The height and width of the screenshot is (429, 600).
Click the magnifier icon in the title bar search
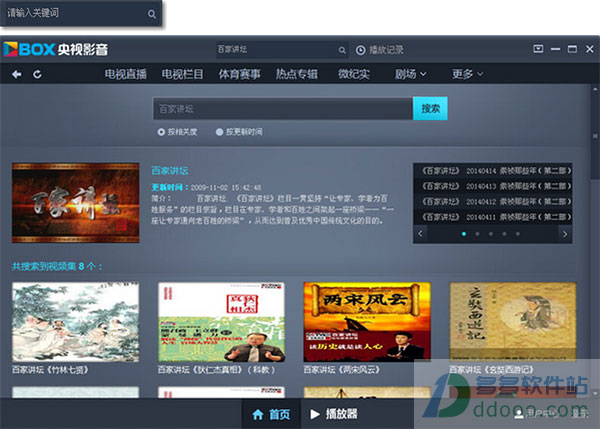point(342,50)
